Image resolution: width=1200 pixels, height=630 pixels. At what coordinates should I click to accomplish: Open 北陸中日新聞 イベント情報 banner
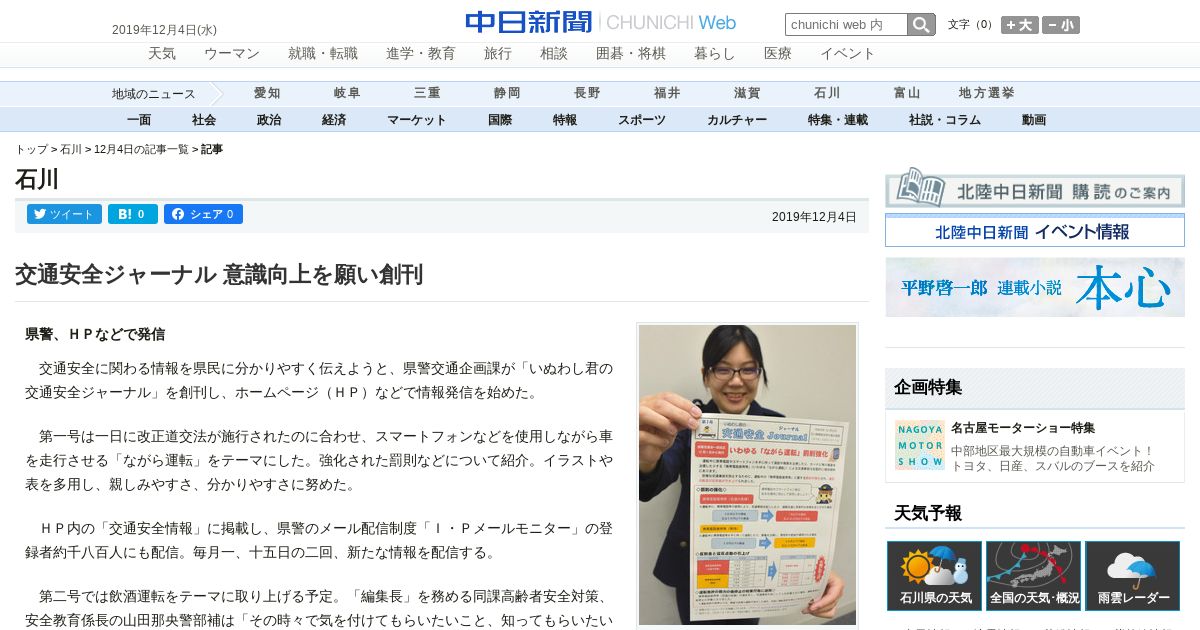coord(1035,231)
